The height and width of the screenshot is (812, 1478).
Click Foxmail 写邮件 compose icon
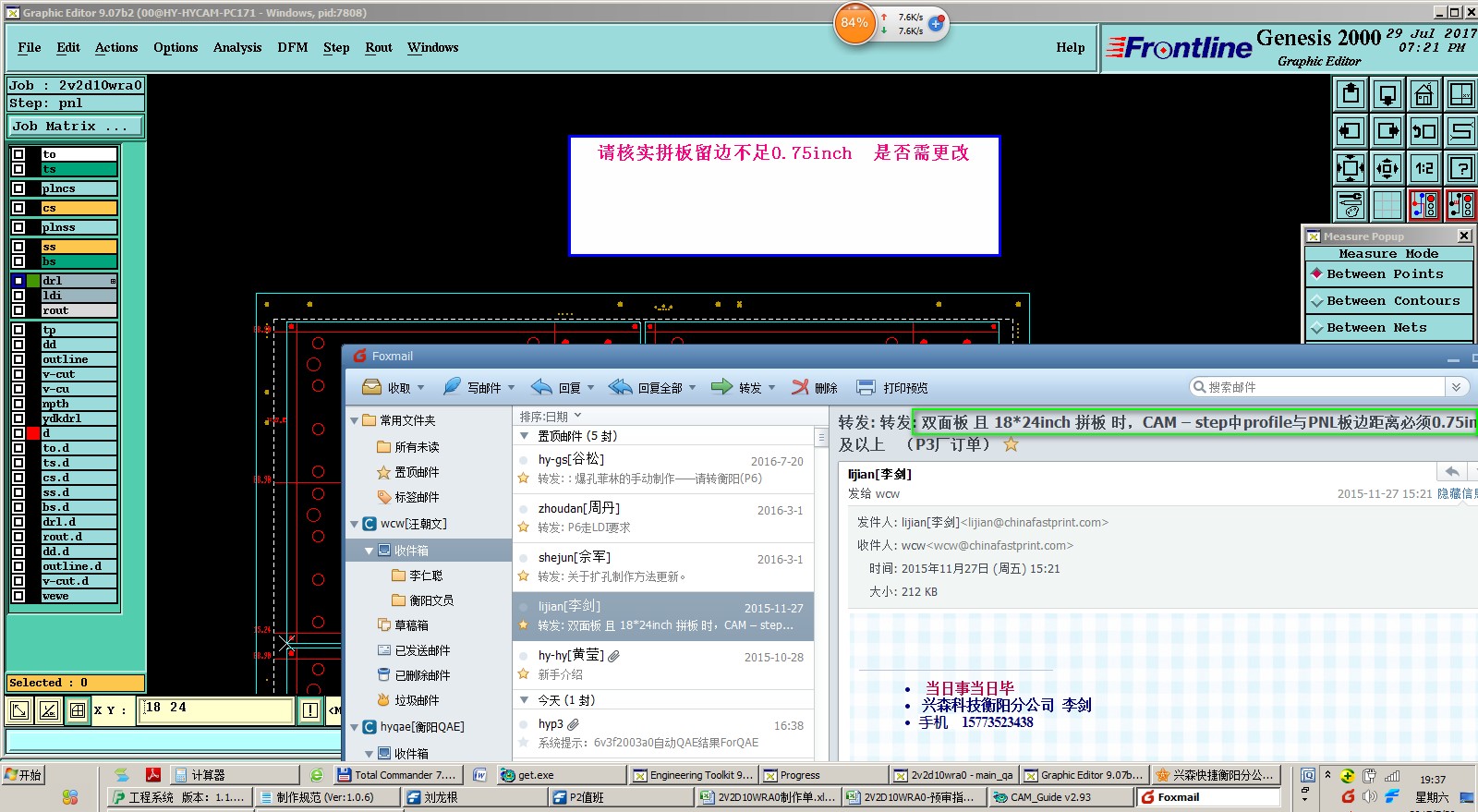point(452,387)
